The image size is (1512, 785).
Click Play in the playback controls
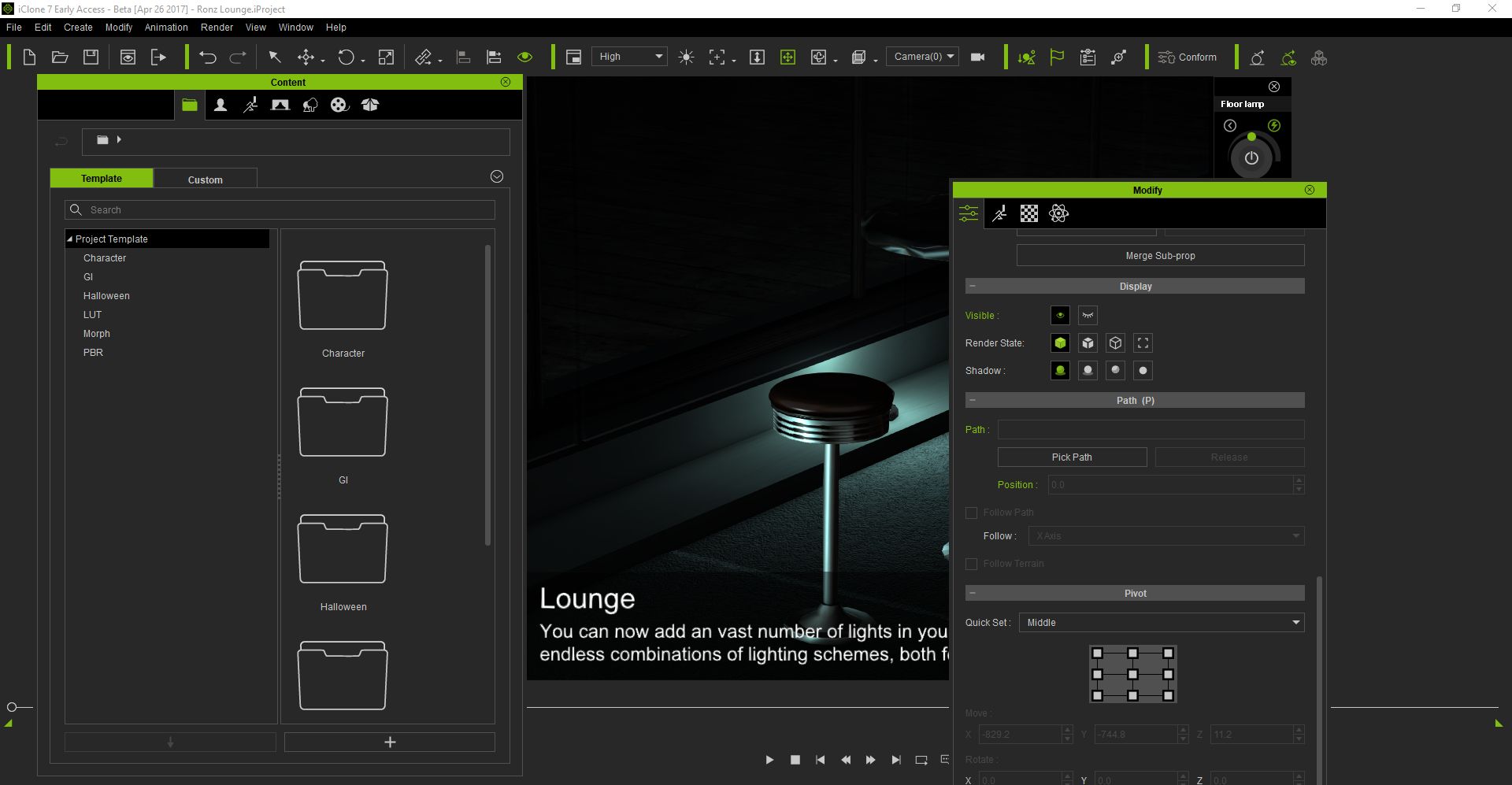pyautogui.click(x=769, y=760)
